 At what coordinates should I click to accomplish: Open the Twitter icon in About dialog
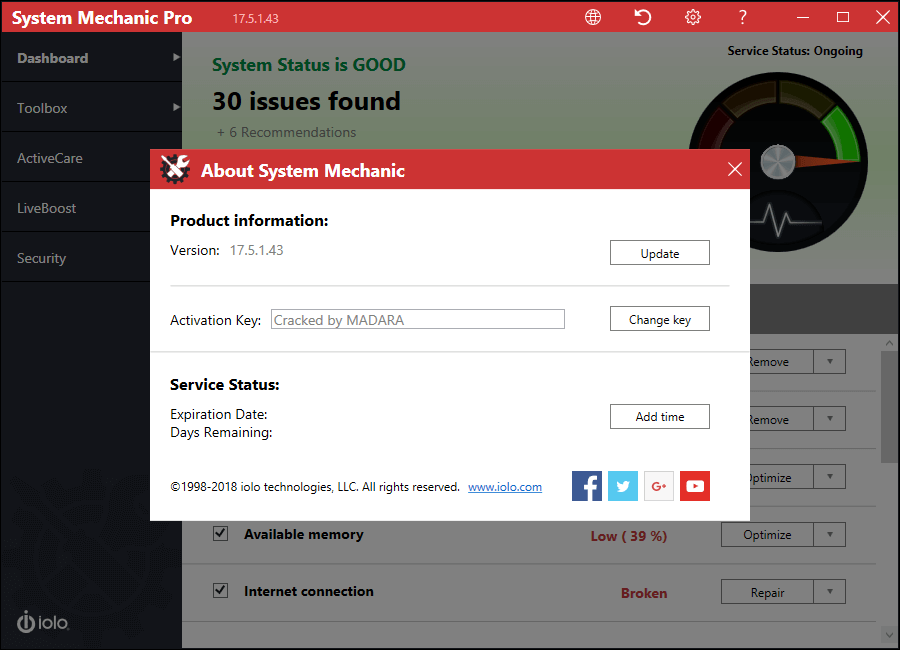click(x=623, y=486)
